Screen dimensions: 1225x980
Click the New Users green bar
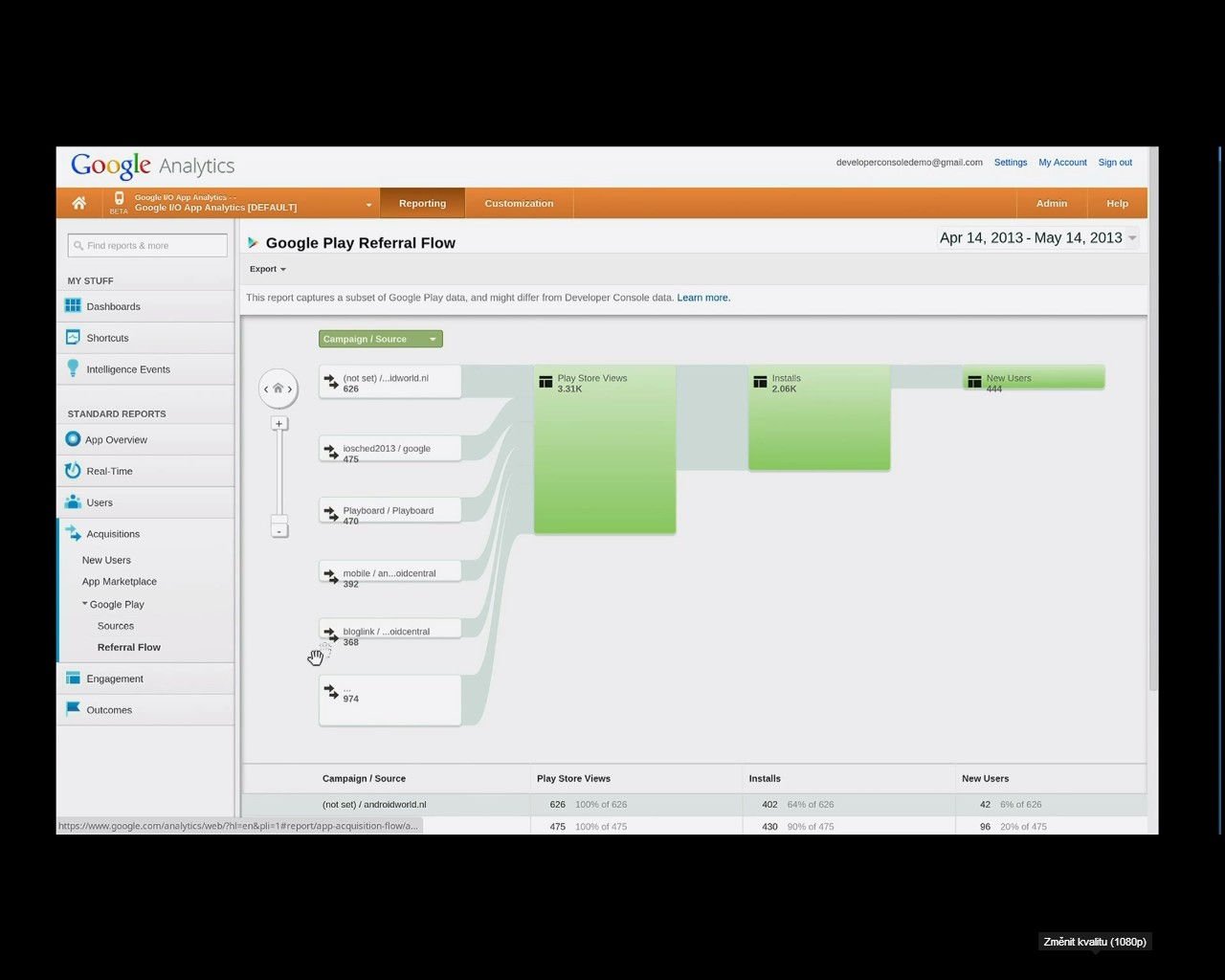click(x=1034, y=376)
